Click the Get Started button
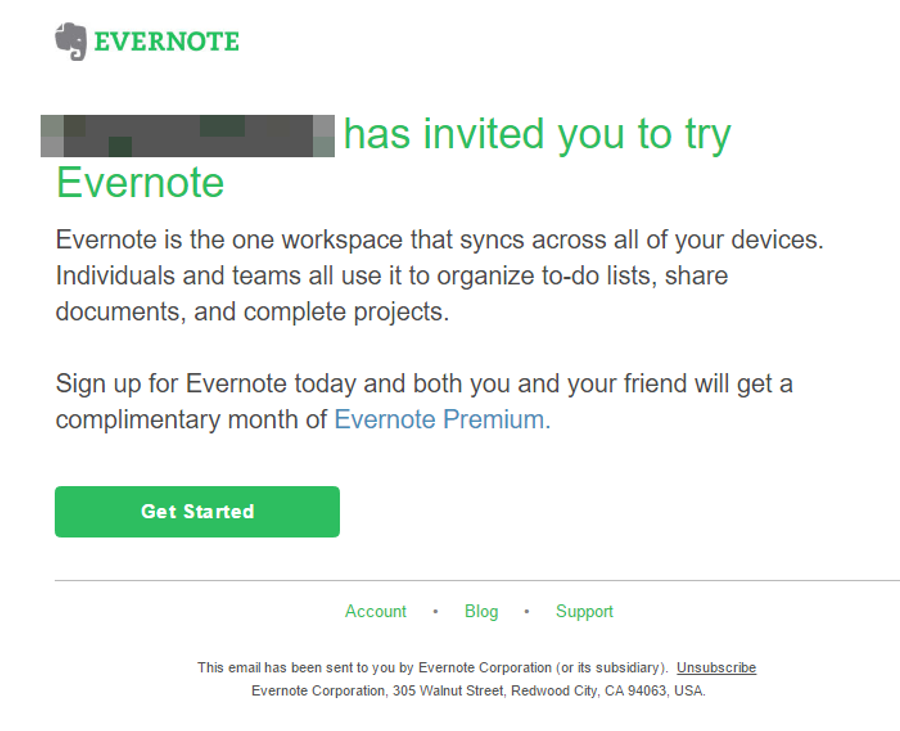This screenshot has height=731, width=900. pos(197,512)
